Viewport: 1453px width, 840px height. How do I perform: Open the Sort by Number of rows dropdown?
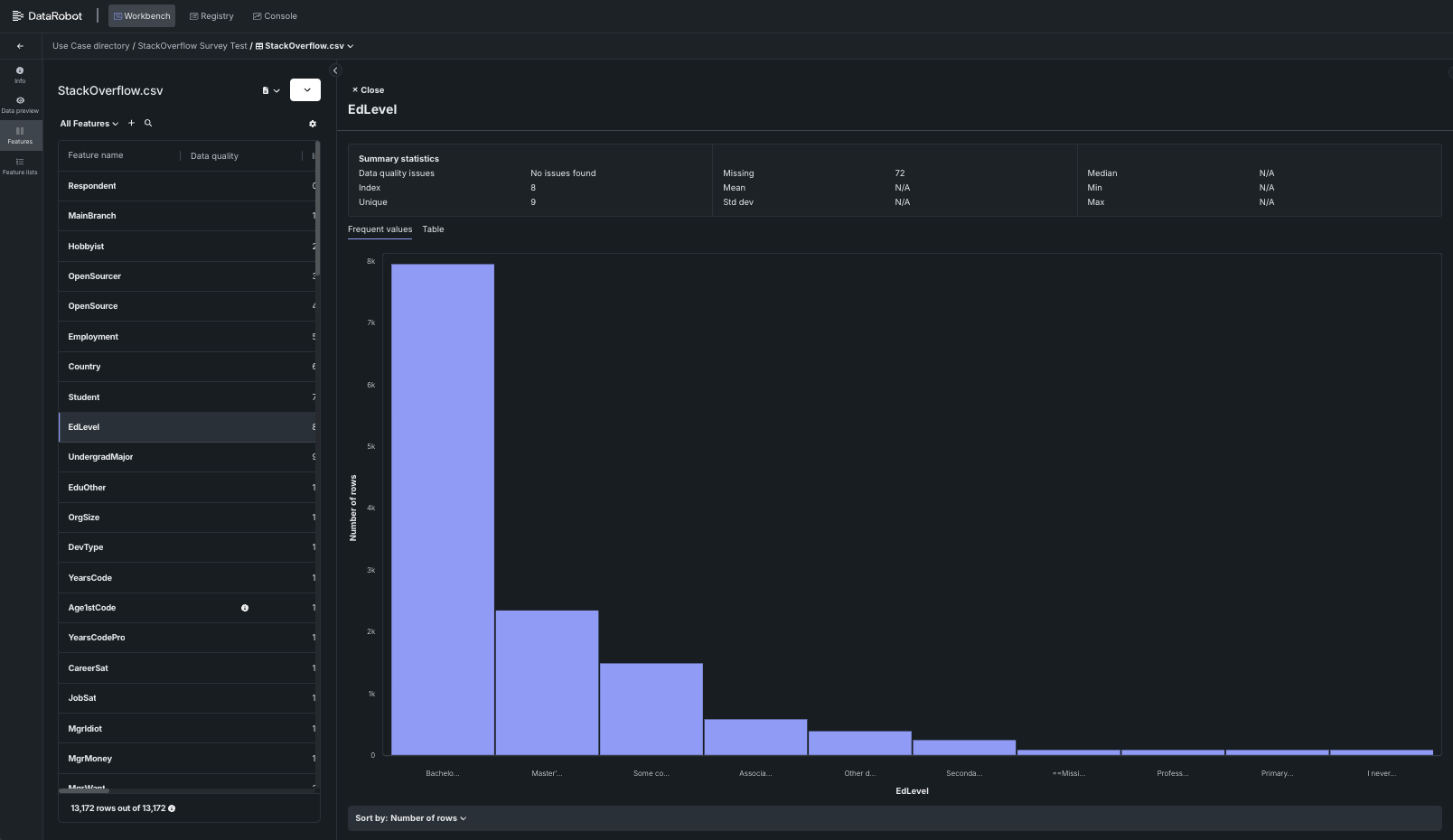click(x=410, y=818)
